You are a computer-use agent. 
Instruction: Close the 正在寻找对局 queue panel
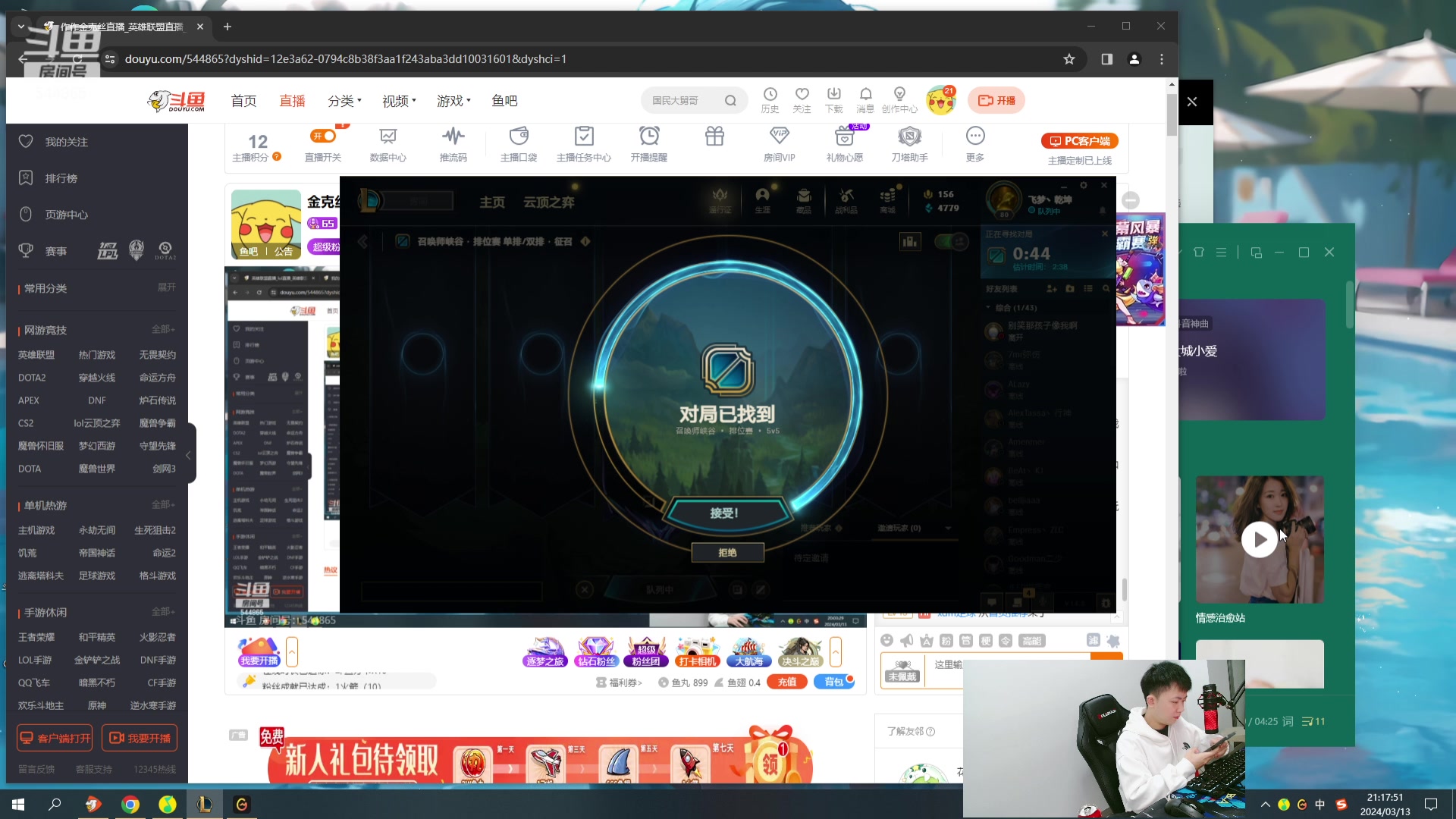click(x=1105, y=234)
